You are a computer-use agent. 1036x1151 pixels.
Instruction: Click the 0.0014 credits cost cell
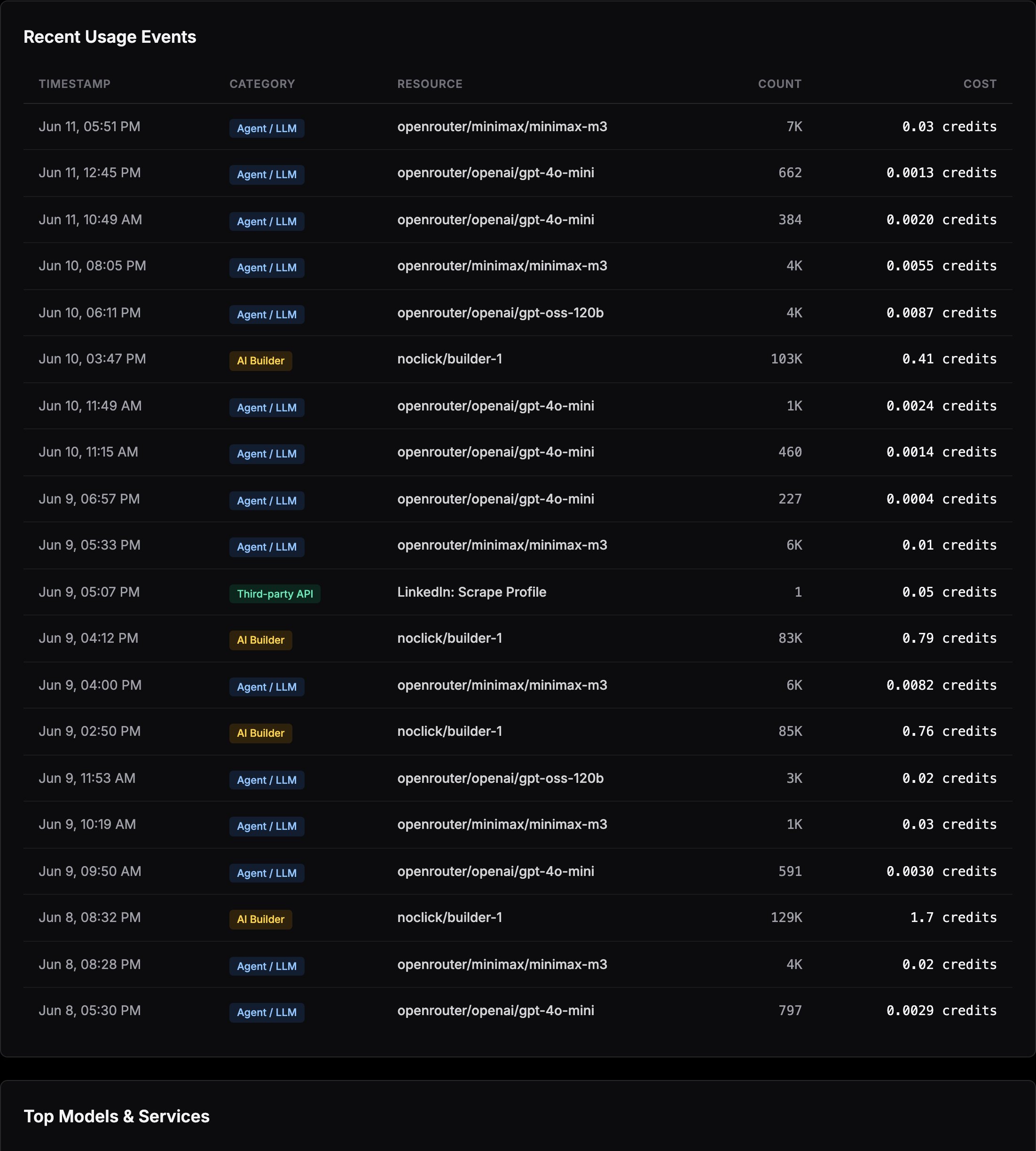click(942, 452)
